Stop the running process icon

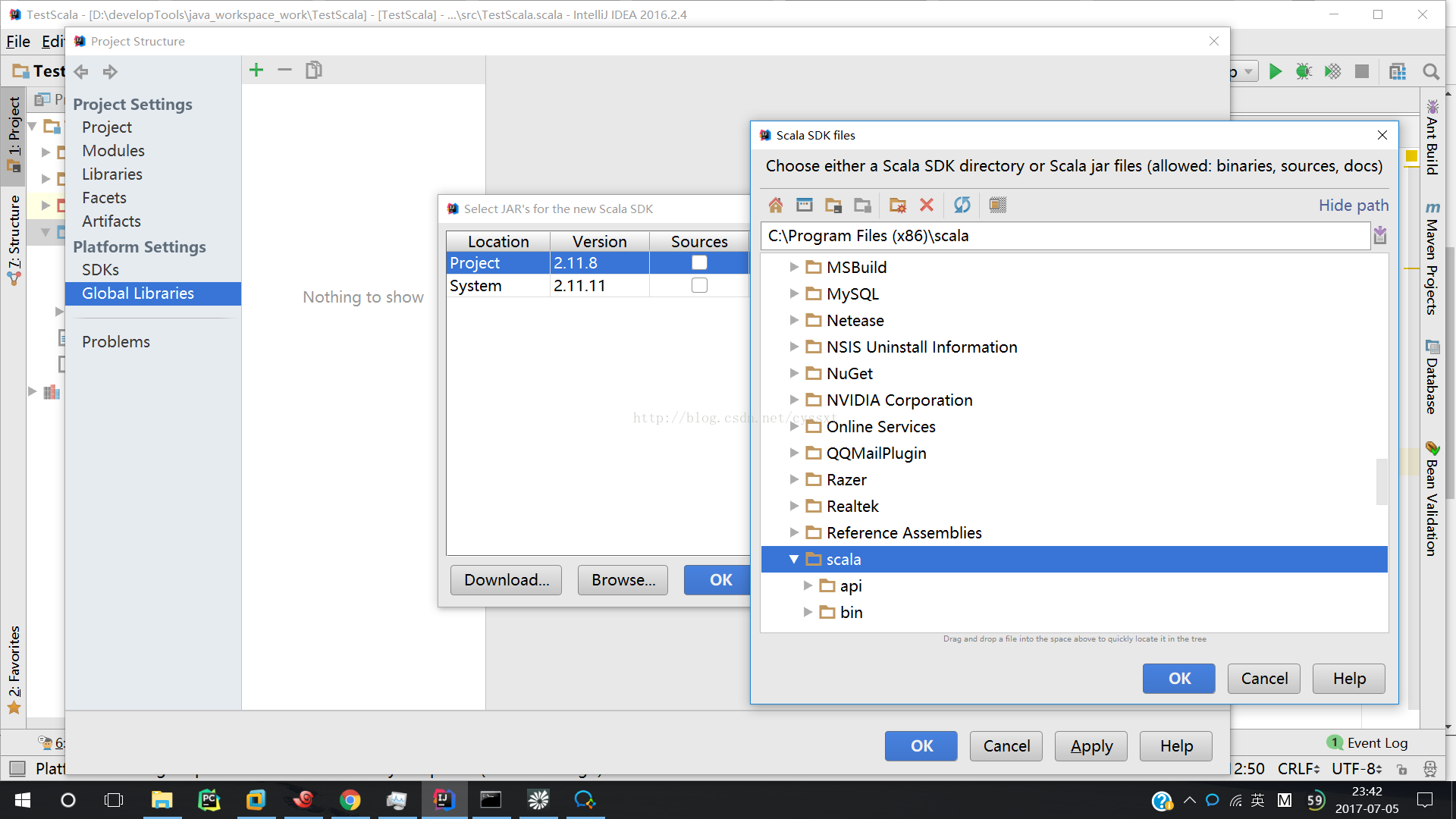1362,71
